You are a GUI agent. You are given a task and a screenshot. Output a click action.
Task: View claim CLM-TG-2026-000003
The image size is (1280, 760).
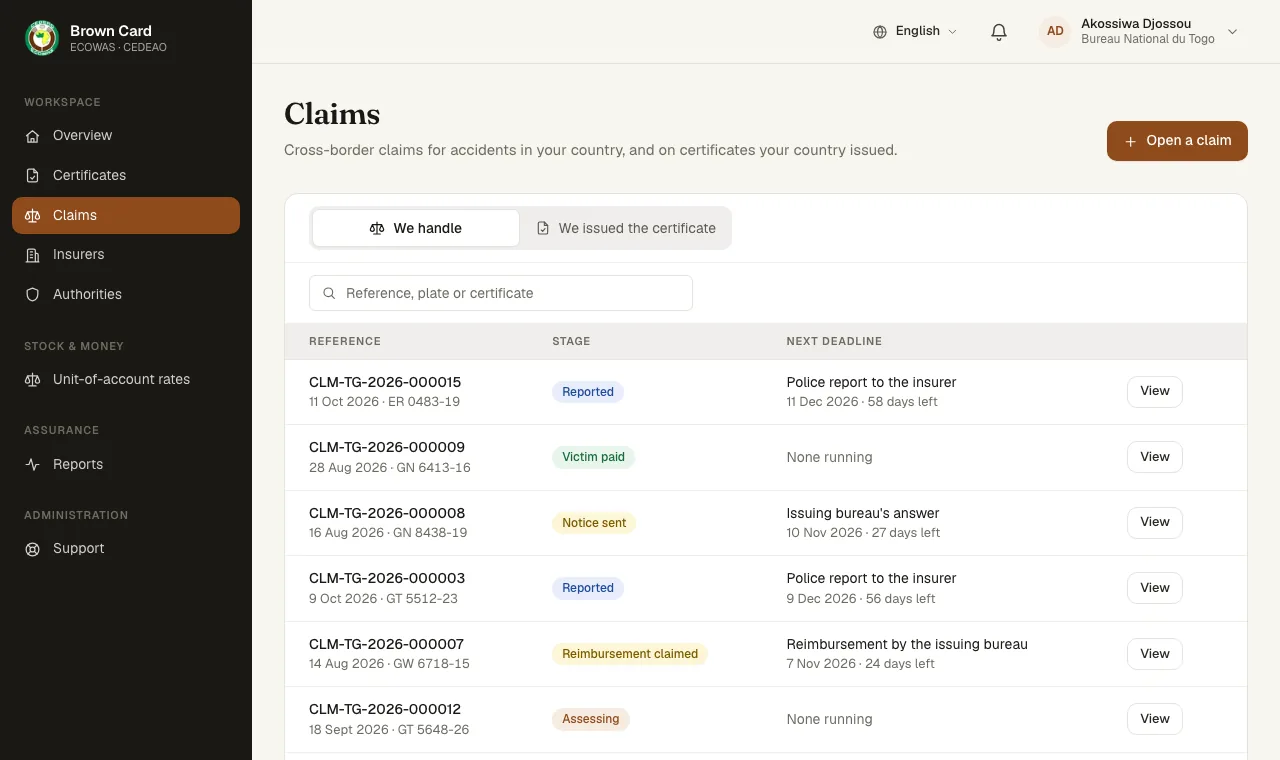1155,588
